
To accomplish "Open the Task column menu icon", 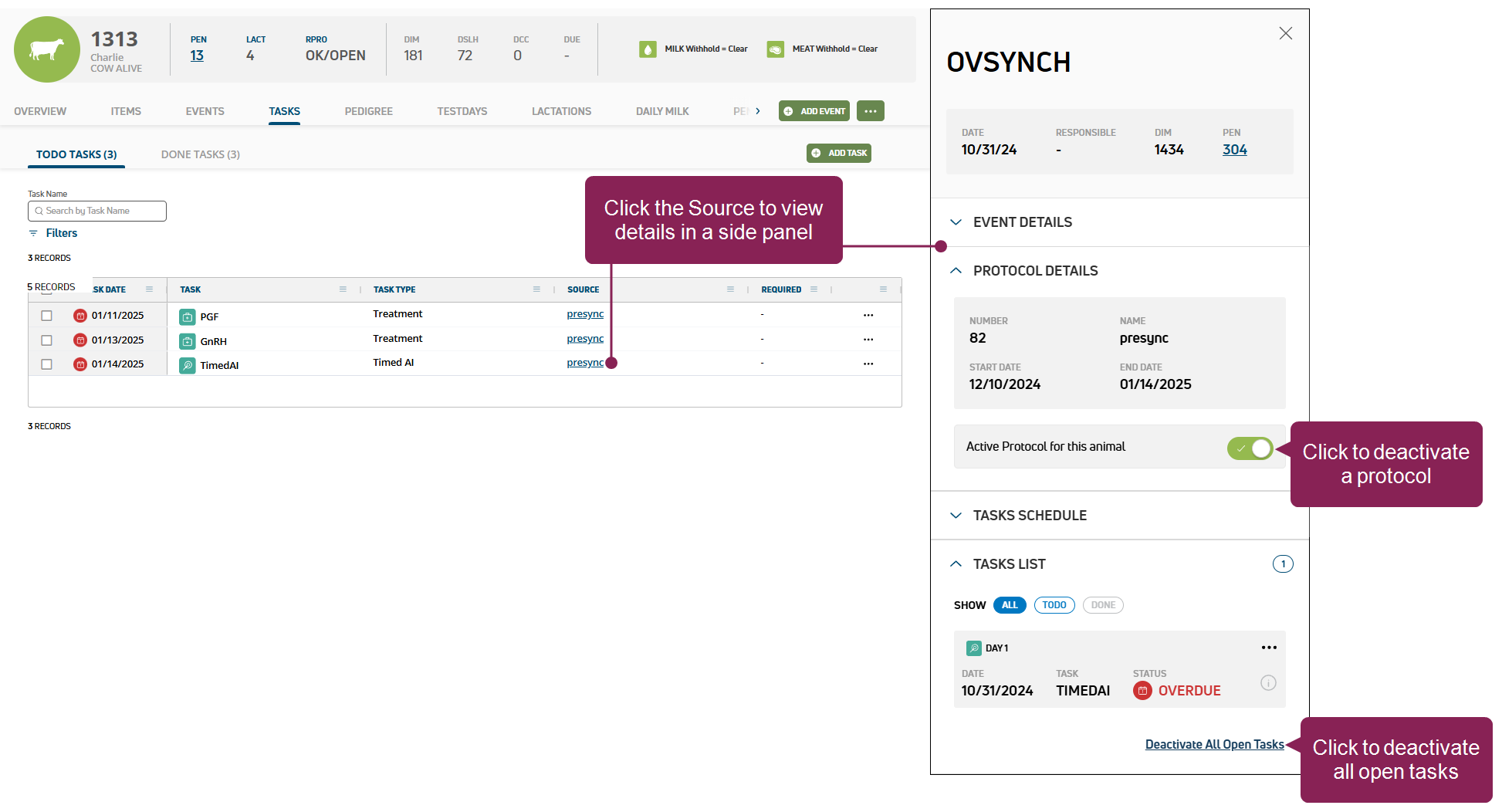I will tap(343, 289).
